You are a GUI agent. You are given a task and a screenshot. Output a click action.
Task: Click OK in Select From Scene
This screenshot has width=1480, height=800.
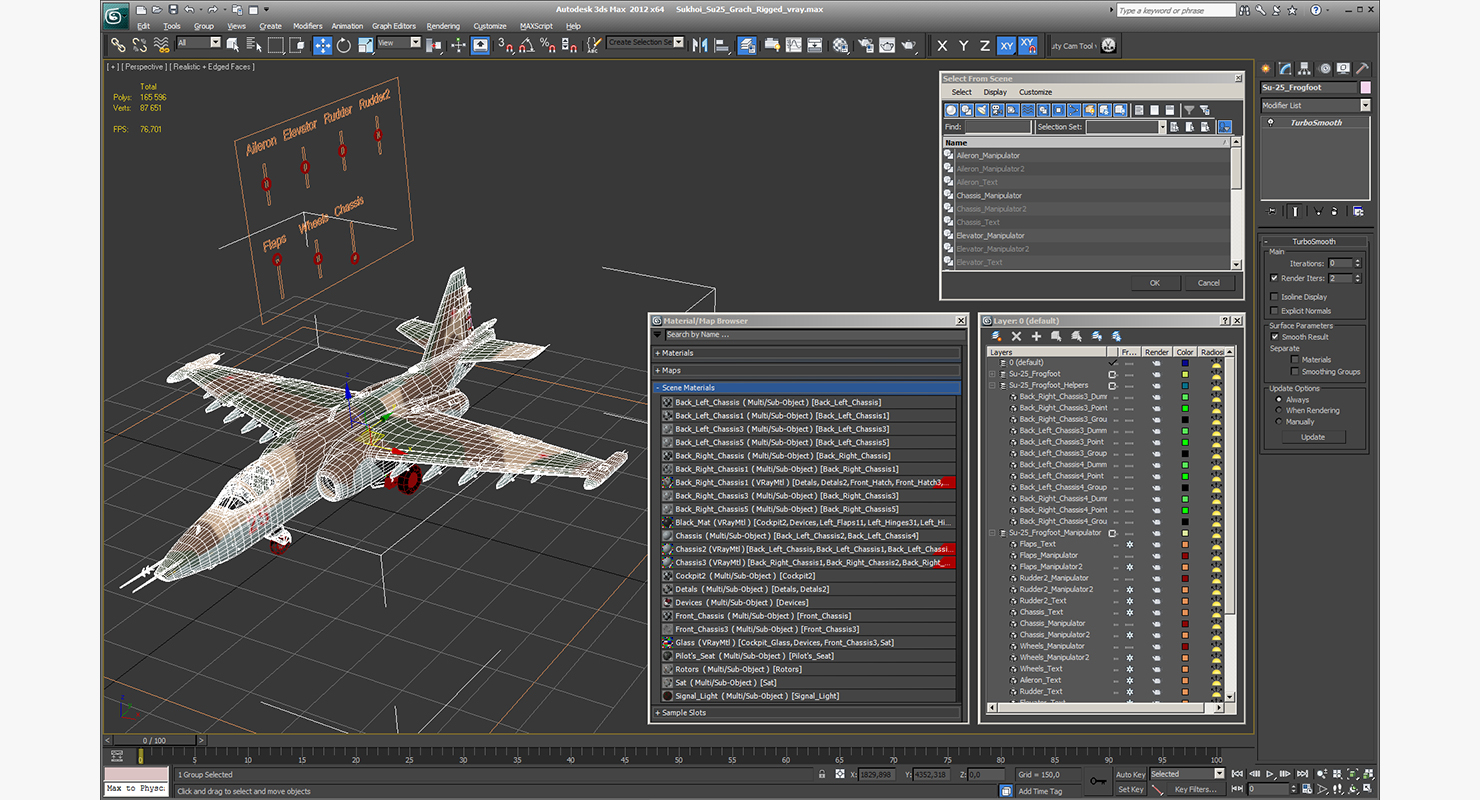pyautogui.click(x=1154, y=283)
